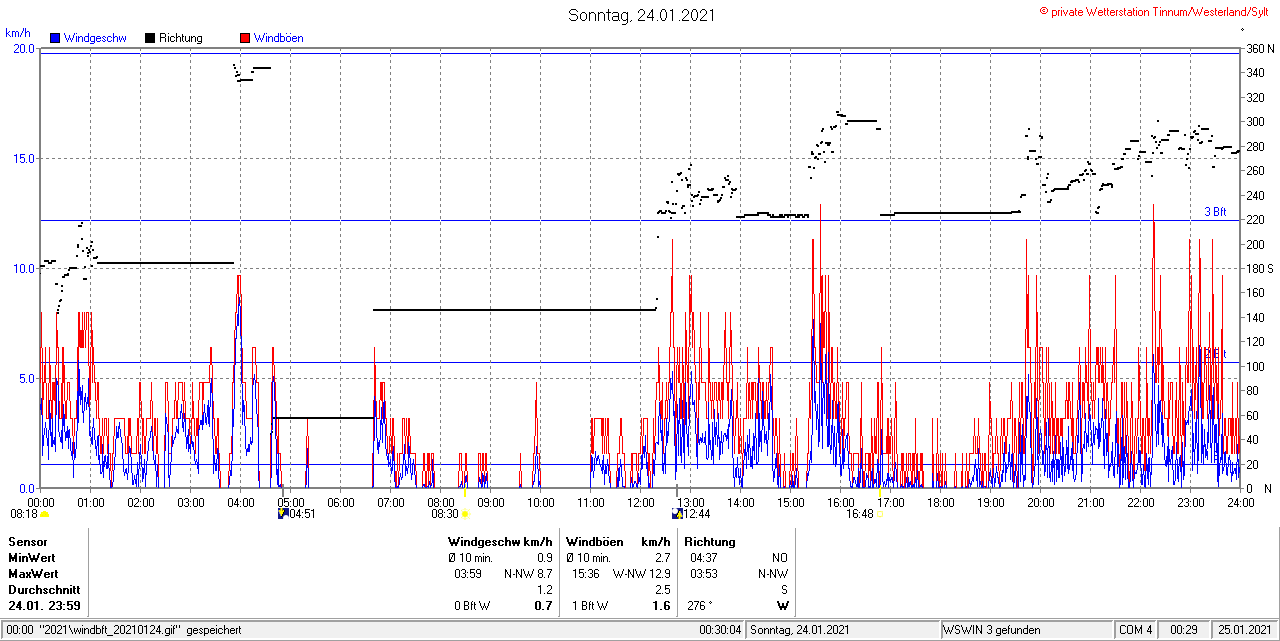Click the 360 N direction axis label
Viewport: 1280px width, 641px height.
click(x=1259, y=48)
